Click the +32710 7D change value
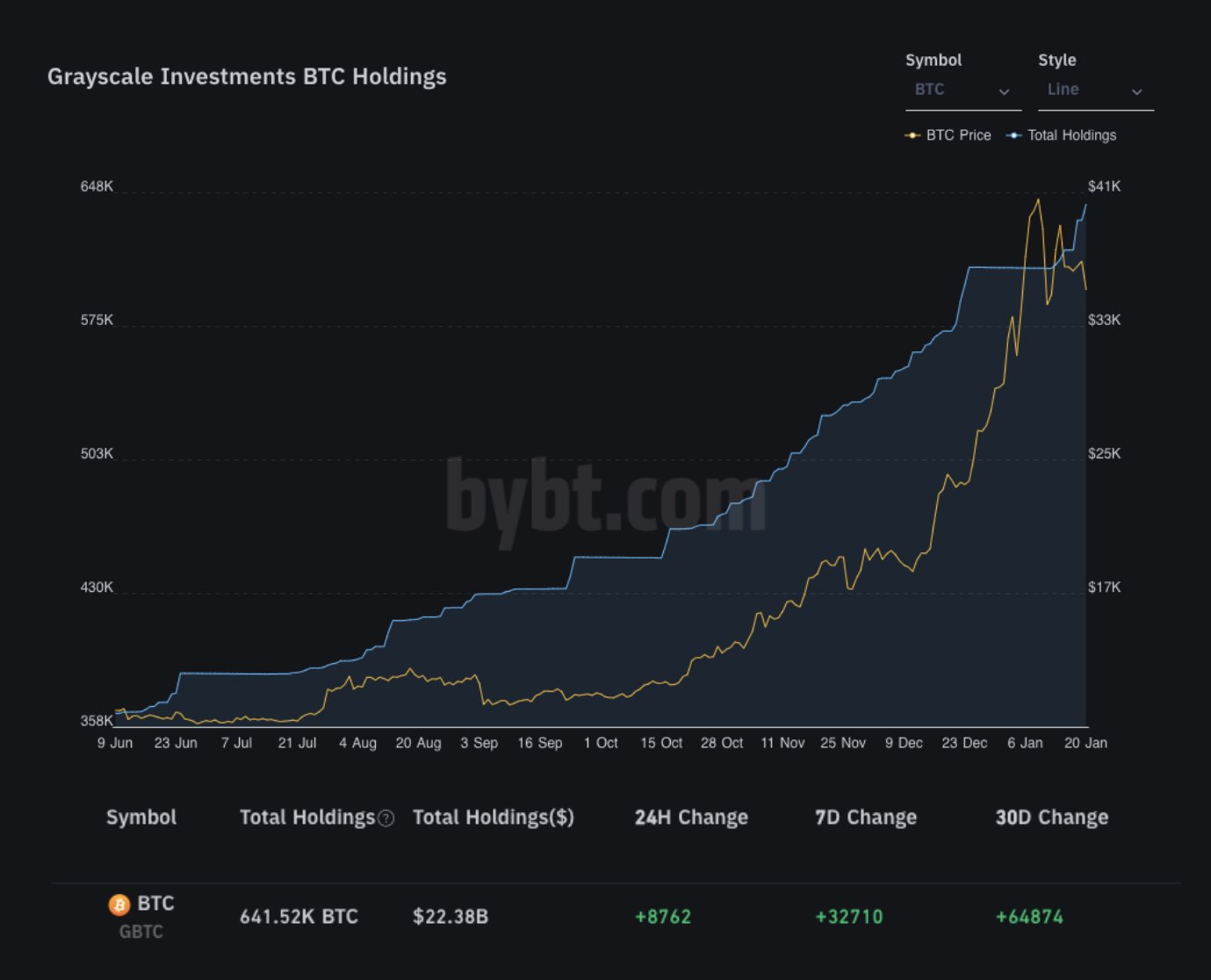This screenshot has width=1211, height=980. 848,917
